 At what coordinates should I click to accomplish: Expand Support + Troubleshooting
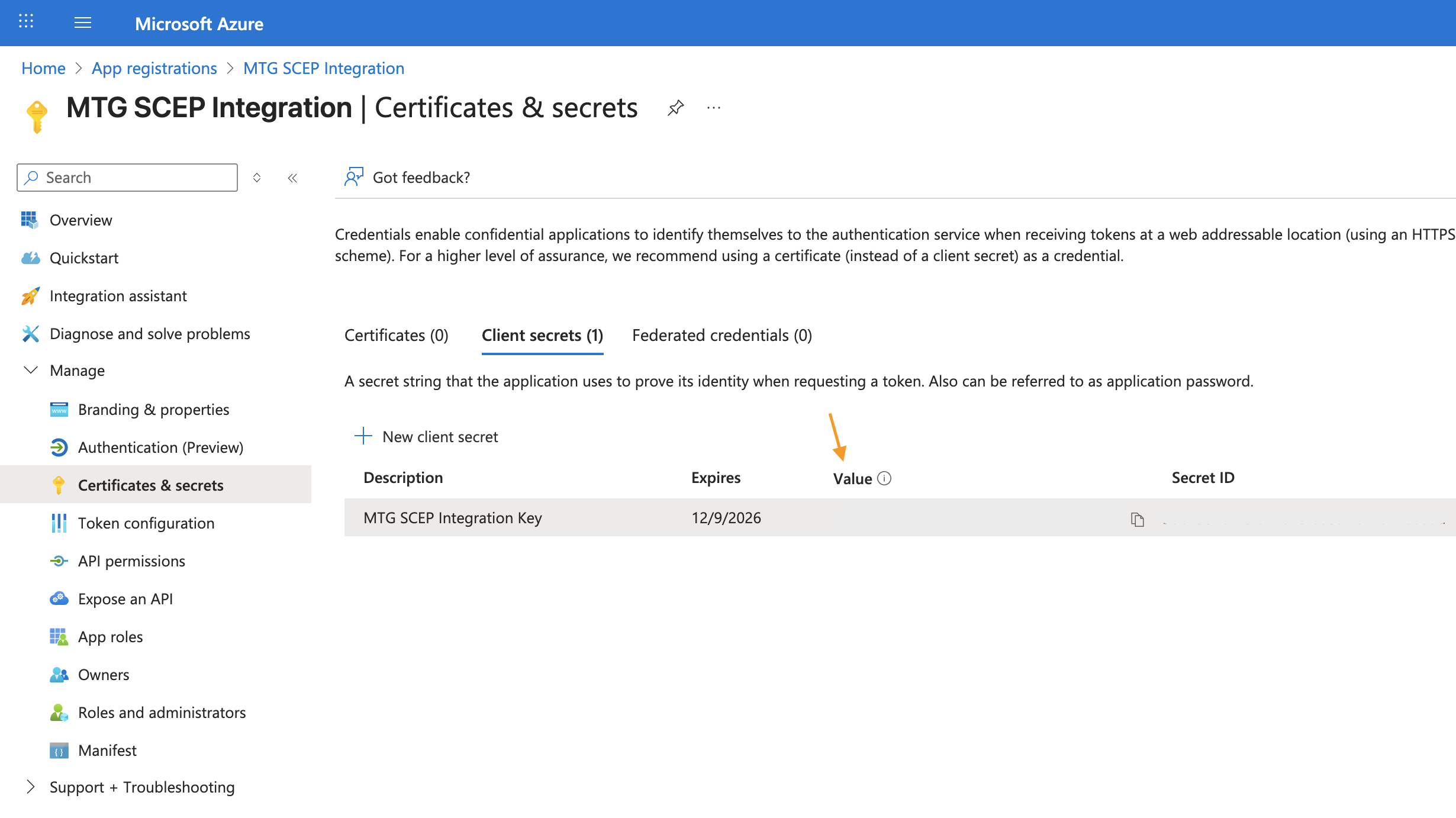tap(31, 787)
